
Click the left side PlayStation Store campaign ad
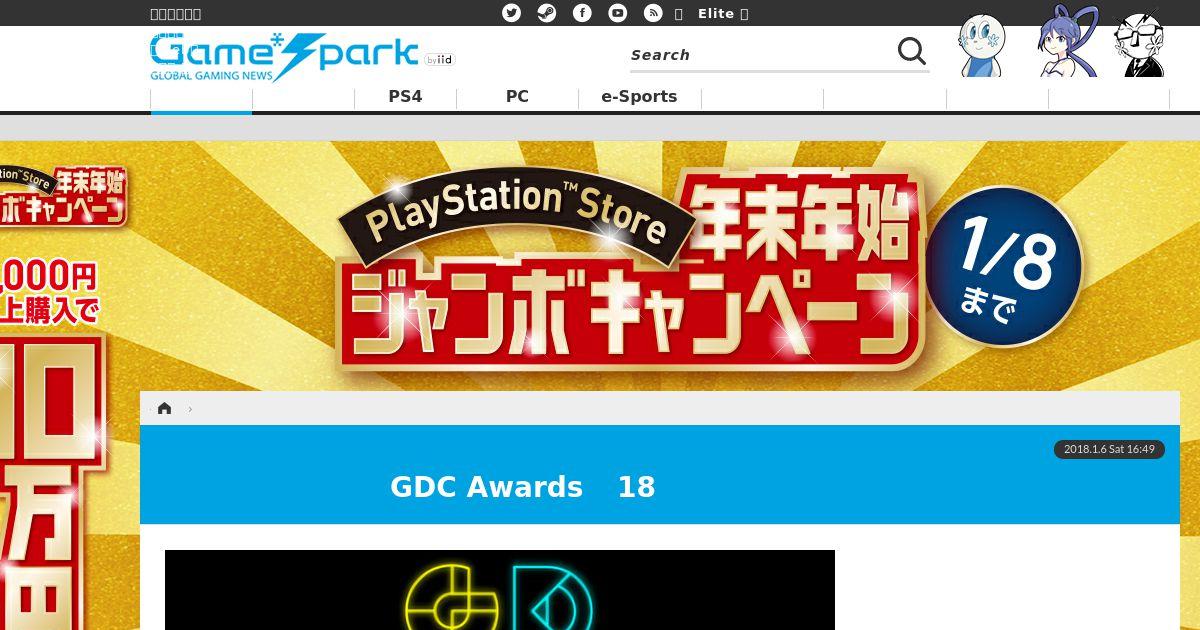click(68, 385)
